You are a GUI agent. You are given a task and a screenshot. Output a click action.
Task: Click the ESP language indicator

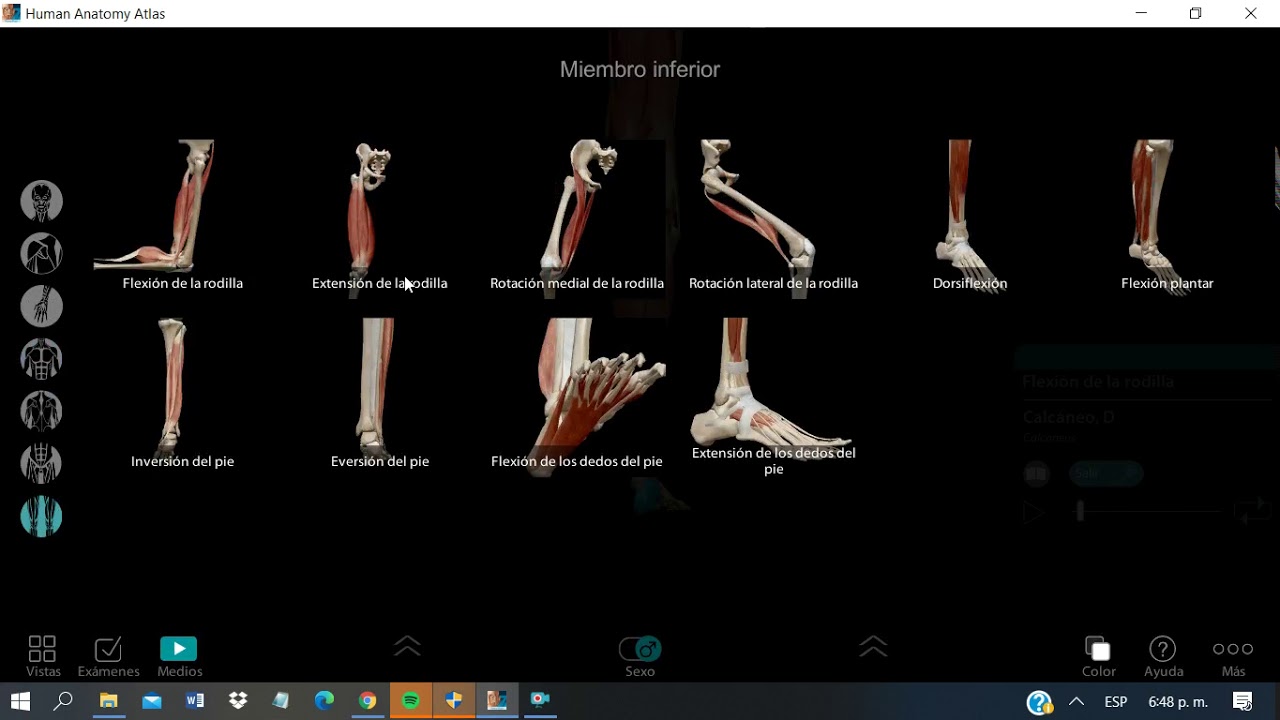pos(1116,702)
